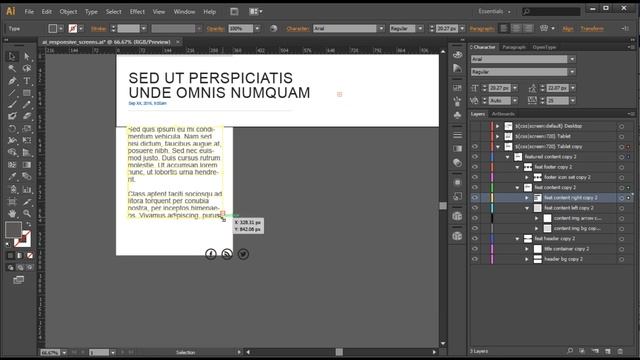Collapse 'feat header copy 2' group
Image resolution: width=640 pixels, height=360 pixels.
tap(517, 238)
